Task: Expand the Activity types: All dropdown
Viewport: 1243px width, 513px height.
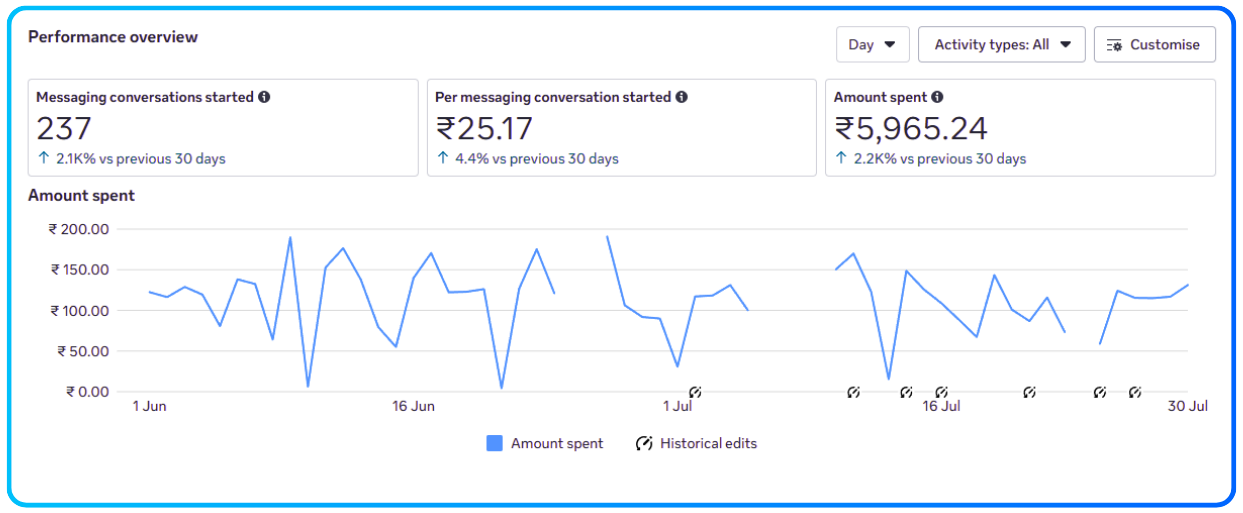Action: tap(1001, 44)
